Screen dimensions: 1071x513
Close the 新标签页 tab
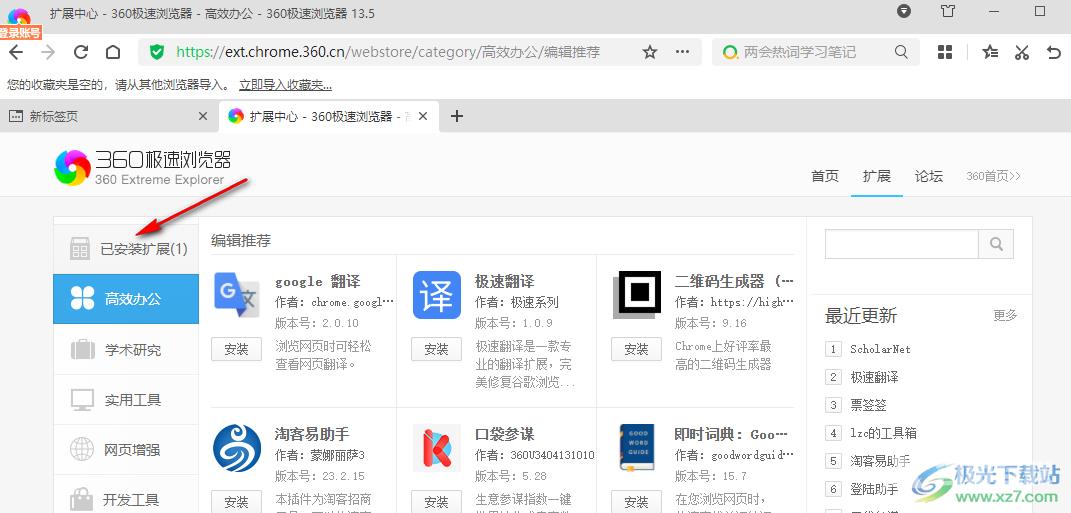pyautogui.click(x=202, y=116)
